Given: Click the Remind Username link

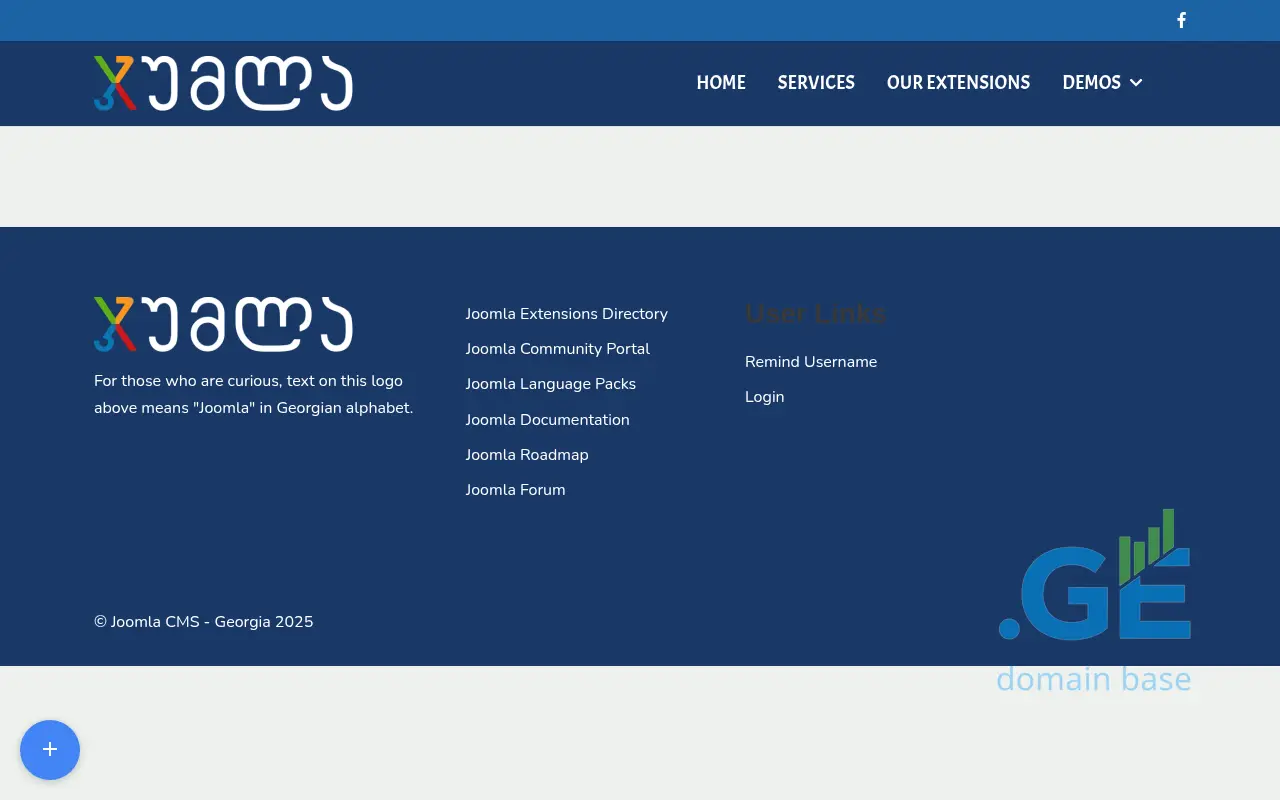Looking at the screenshot, I should [810, 362].
